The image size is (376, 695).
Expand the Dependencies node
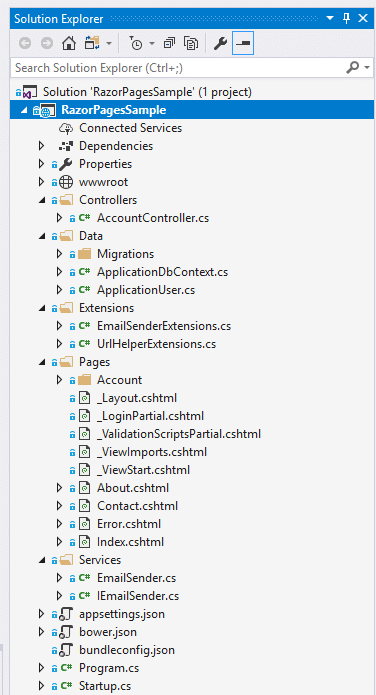pos(41,146)
